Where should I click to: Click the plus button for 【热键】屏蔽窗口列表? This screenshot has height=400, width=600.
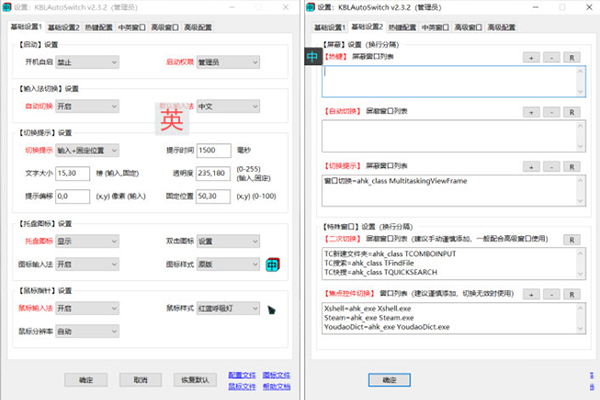click(530, 59)
